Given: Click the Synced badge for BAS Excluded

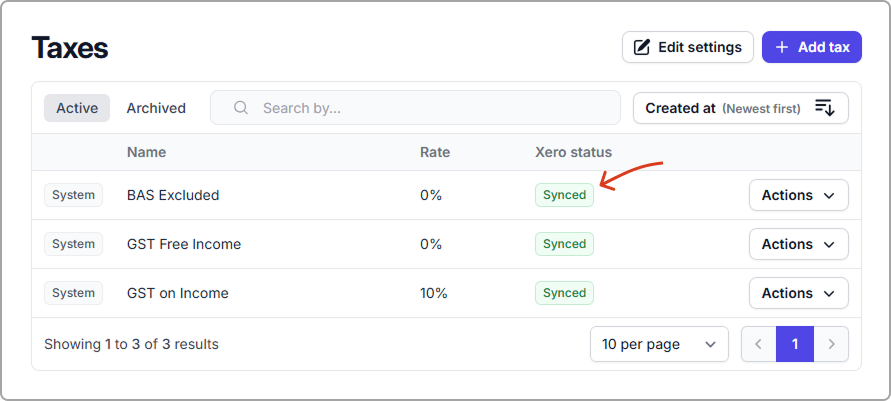Looking at the screenshot, I should point(564,195).
